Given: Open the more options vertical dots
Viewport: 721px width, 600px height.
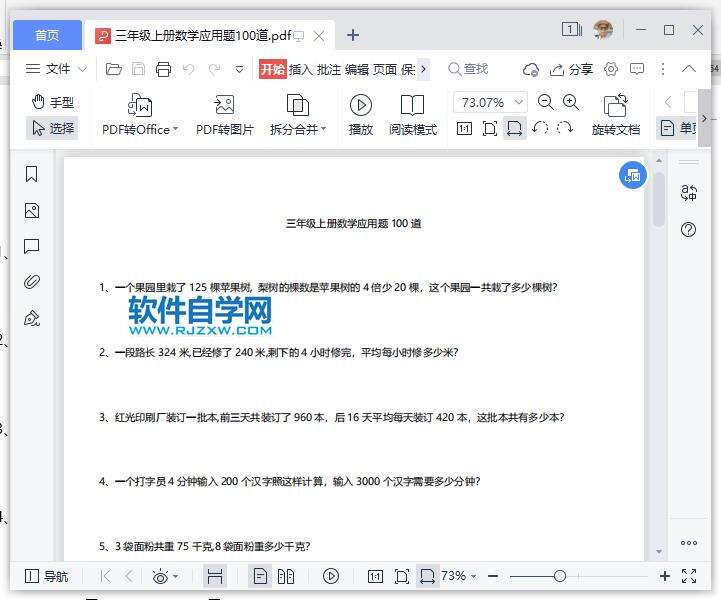Looking at the screenshot, I should [x=663, y=69].
